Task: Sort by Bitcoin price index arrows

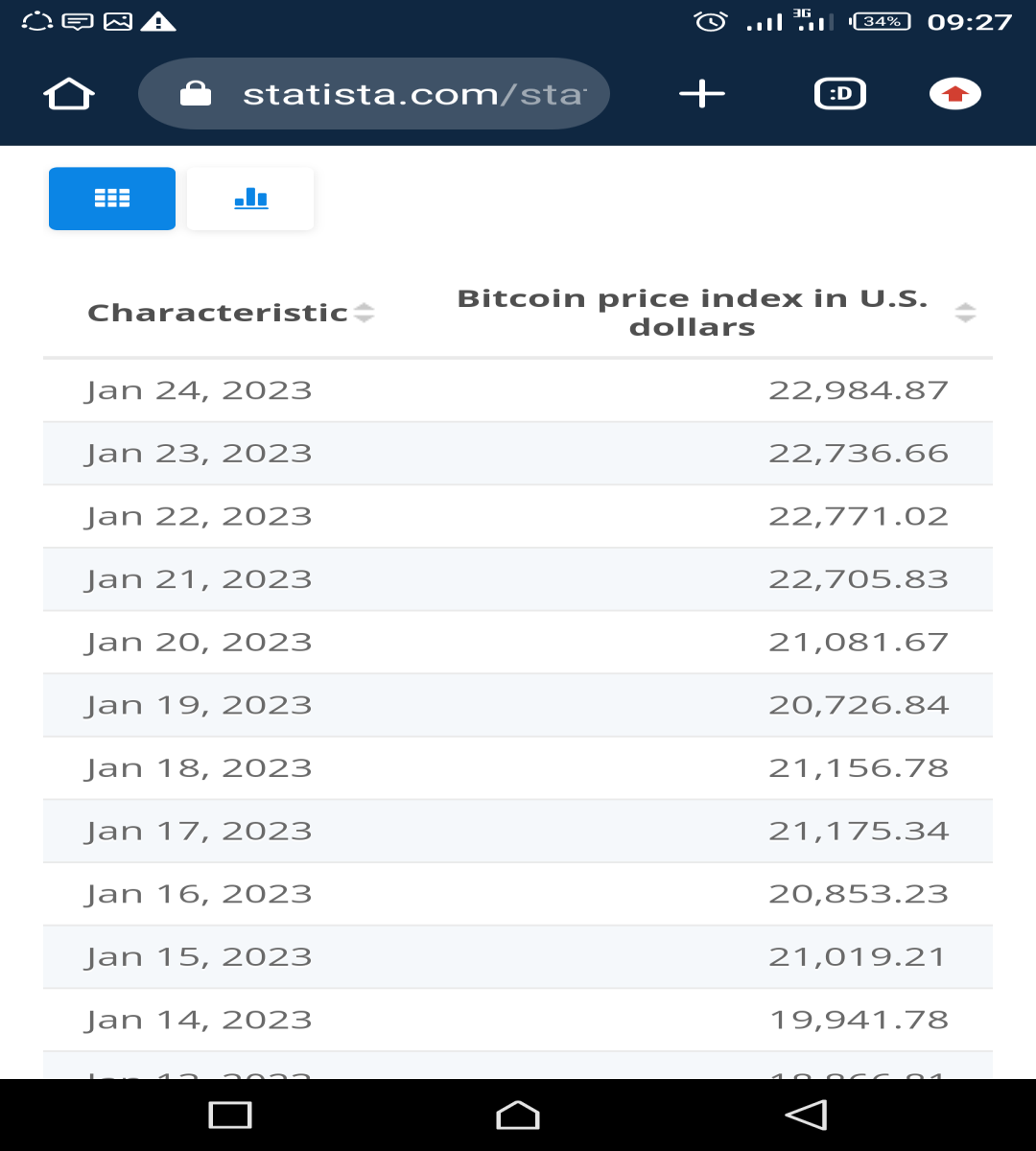Action: click(966, 313)
